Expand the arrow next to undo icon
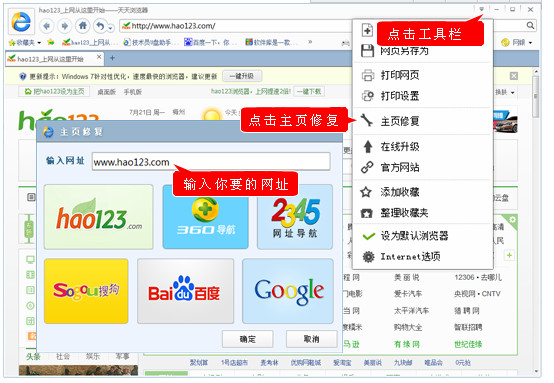This screenshot has width=554, height=383. pyautogui.click(x=111, y=27)
